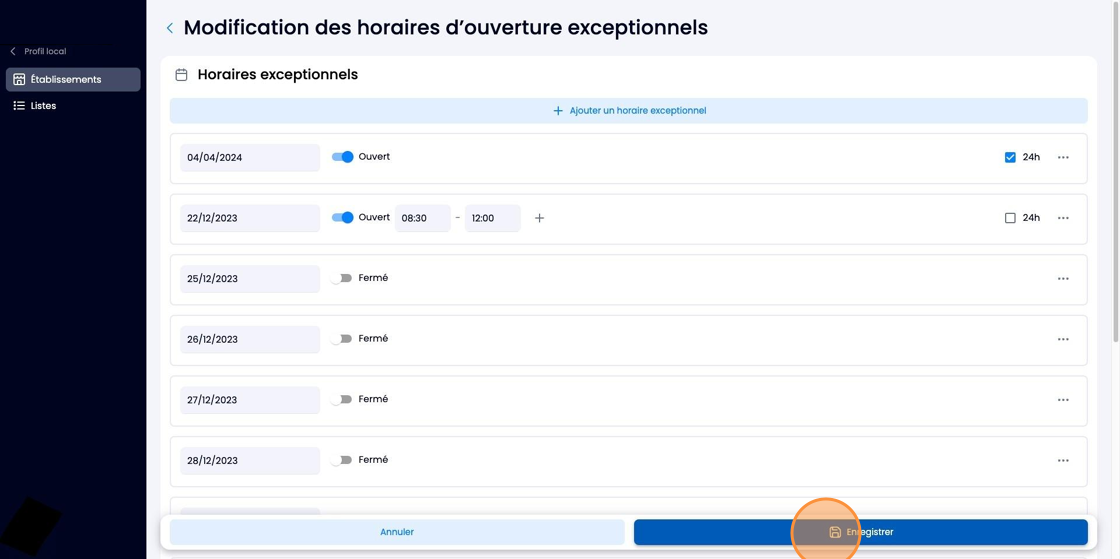Enable the Fermé switch for 25/12/2023

click(341, 278)
